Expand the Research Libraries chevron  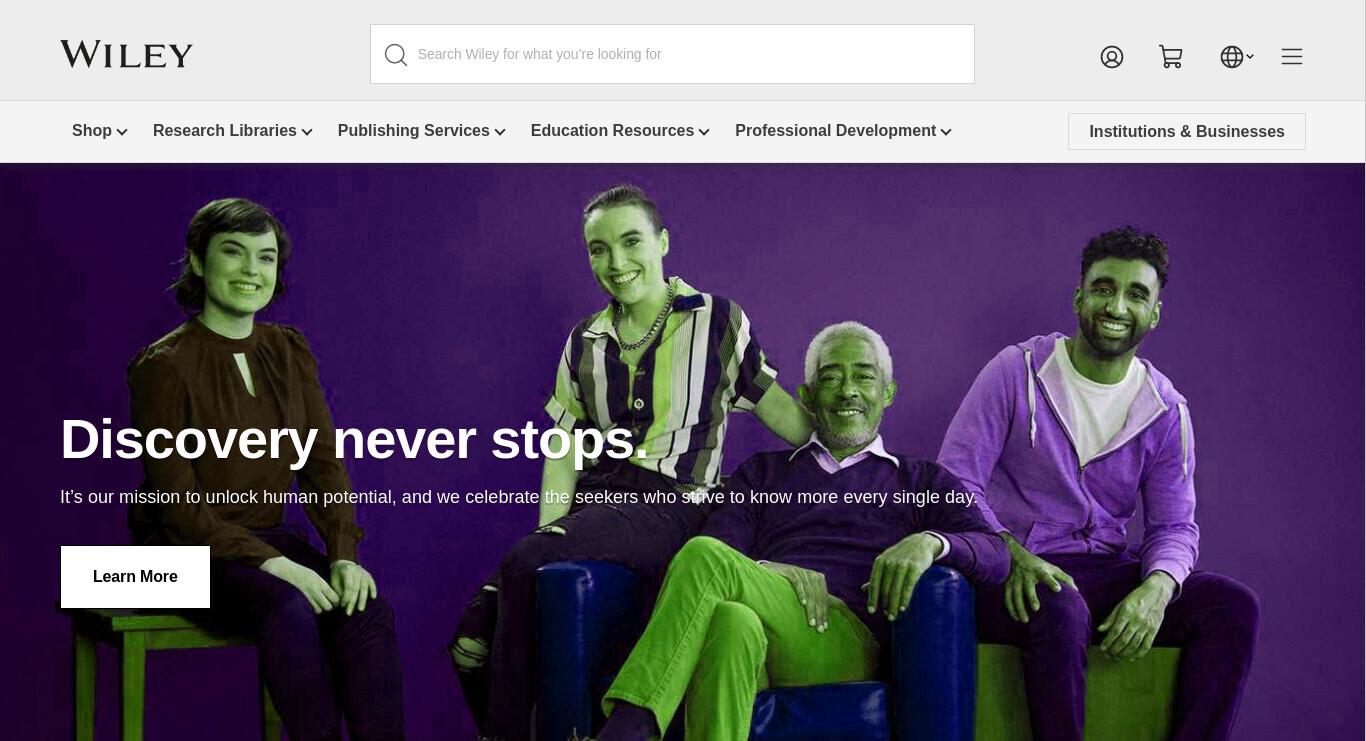pos(307,132)
